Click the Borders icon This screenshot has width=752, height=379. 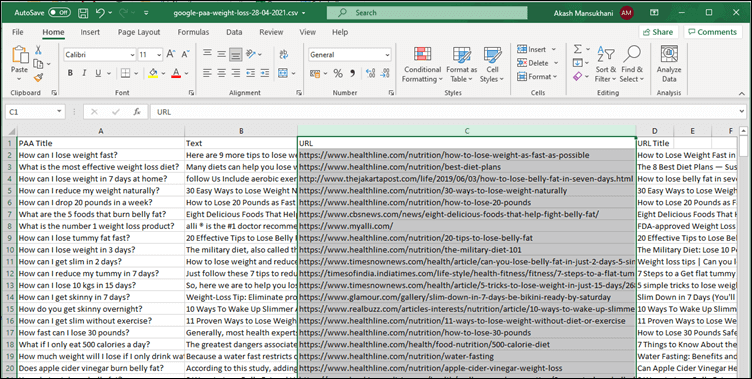125,73
